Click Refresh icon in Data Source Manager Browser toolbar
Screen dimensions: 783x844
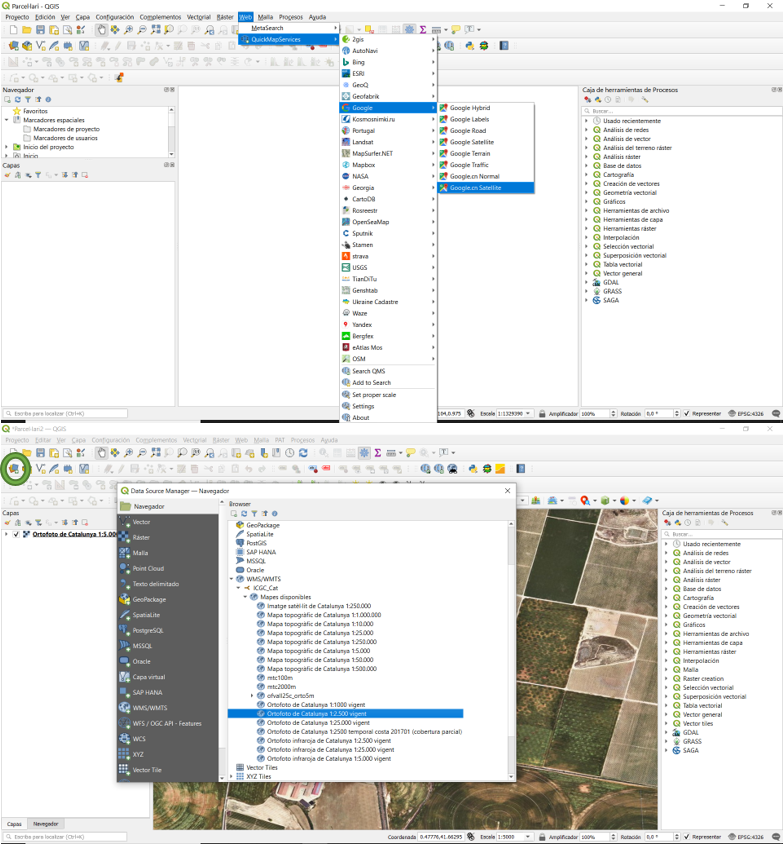pyautogui.click(x=244, y=514)
